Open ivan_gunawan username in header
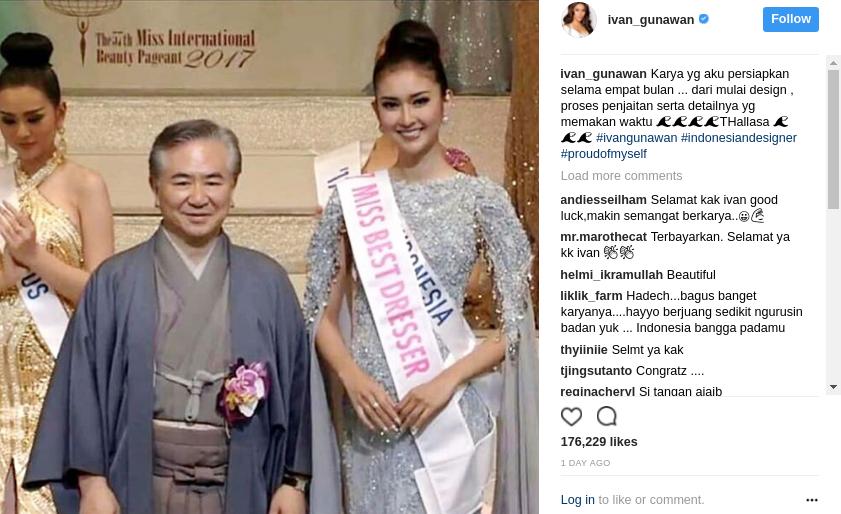Screen dimensions: 841x514 coord(651,20)
